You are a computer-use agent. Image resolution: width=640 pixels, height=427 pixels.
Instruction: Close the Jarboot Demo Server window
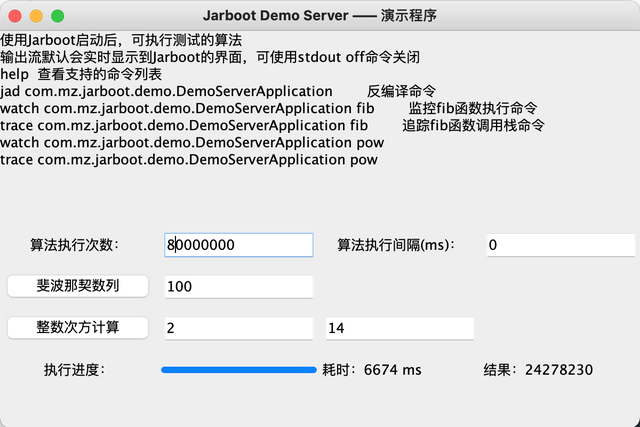pyautogui.click(x=15, y=16)
